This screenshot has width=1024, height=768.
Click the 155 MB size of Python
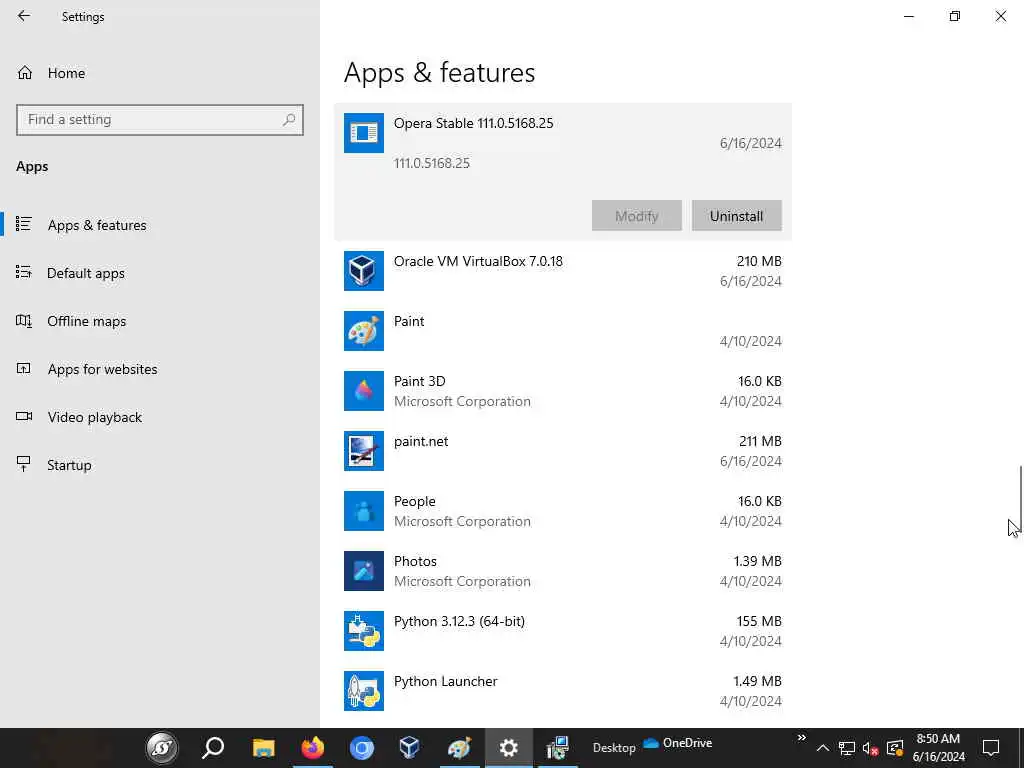click(x=760, y=622)
